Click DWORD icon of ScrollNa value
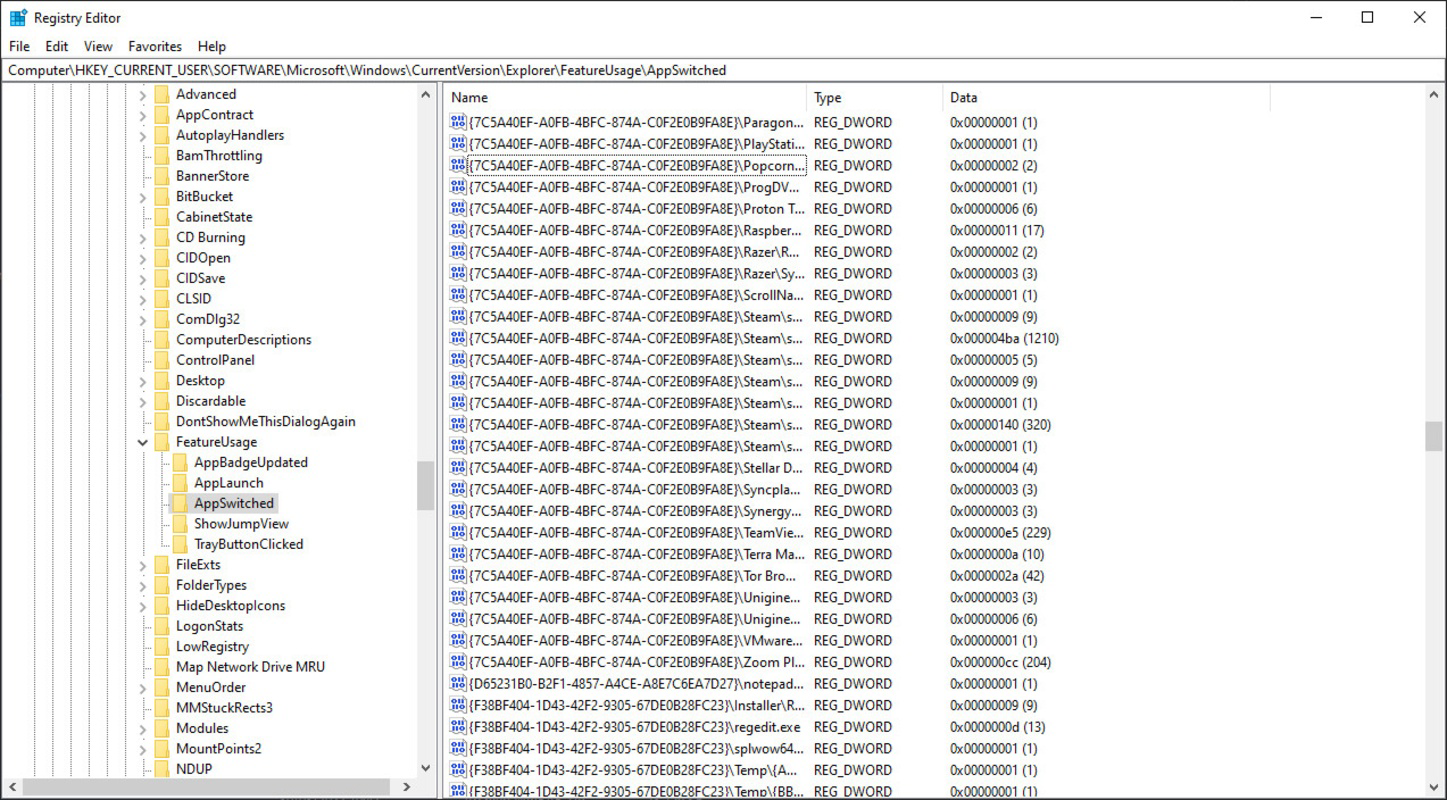This screenshot has height=800, width=1447. coord(458,295)
